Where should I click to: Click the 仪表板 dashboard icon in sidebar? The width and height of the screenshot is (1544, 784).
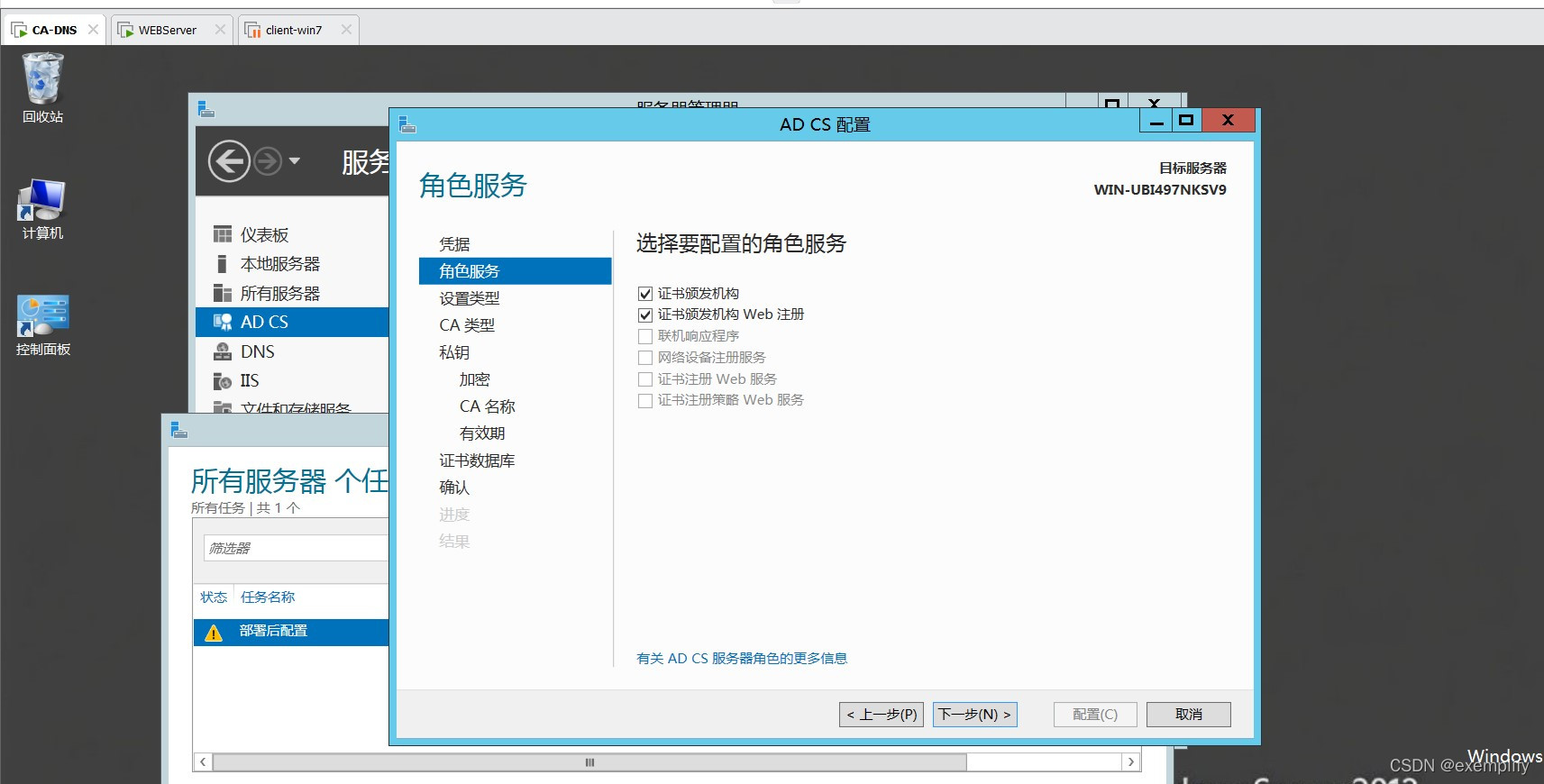[x=222, y=234]
